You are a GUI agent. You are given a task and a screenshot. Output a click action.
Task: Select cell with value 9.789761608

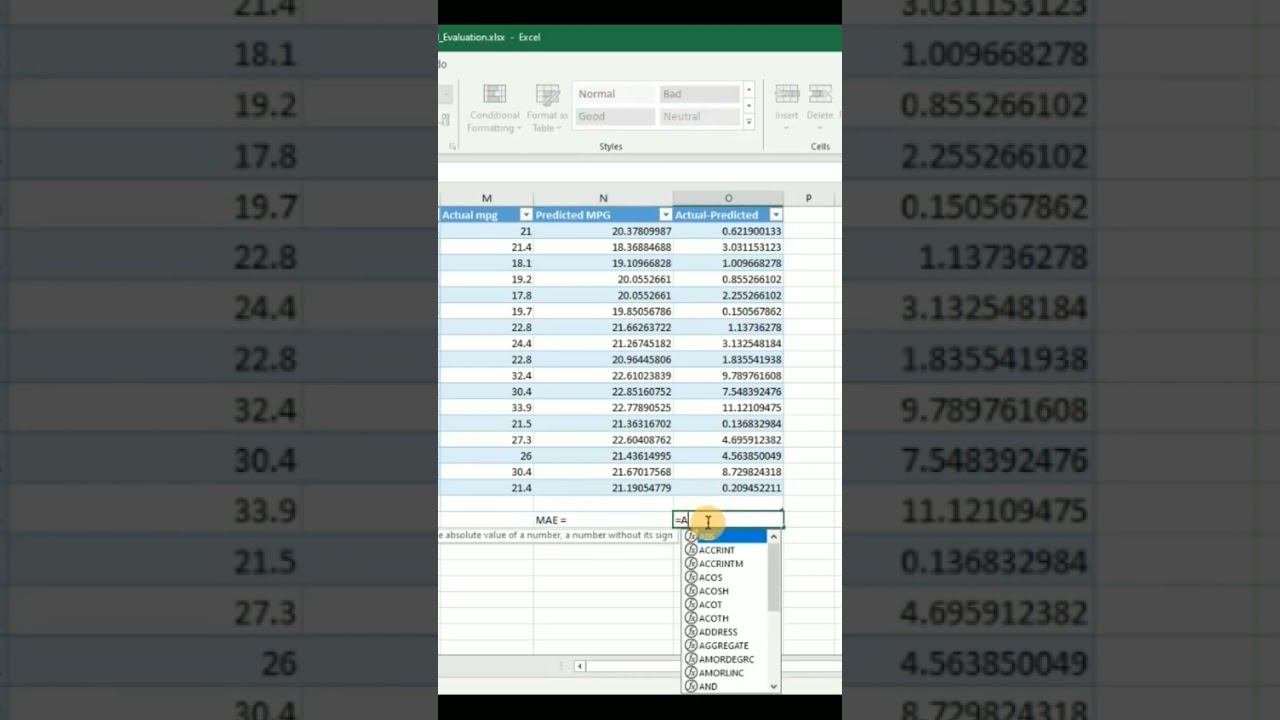pyautogui.click(x=728, y=376)
